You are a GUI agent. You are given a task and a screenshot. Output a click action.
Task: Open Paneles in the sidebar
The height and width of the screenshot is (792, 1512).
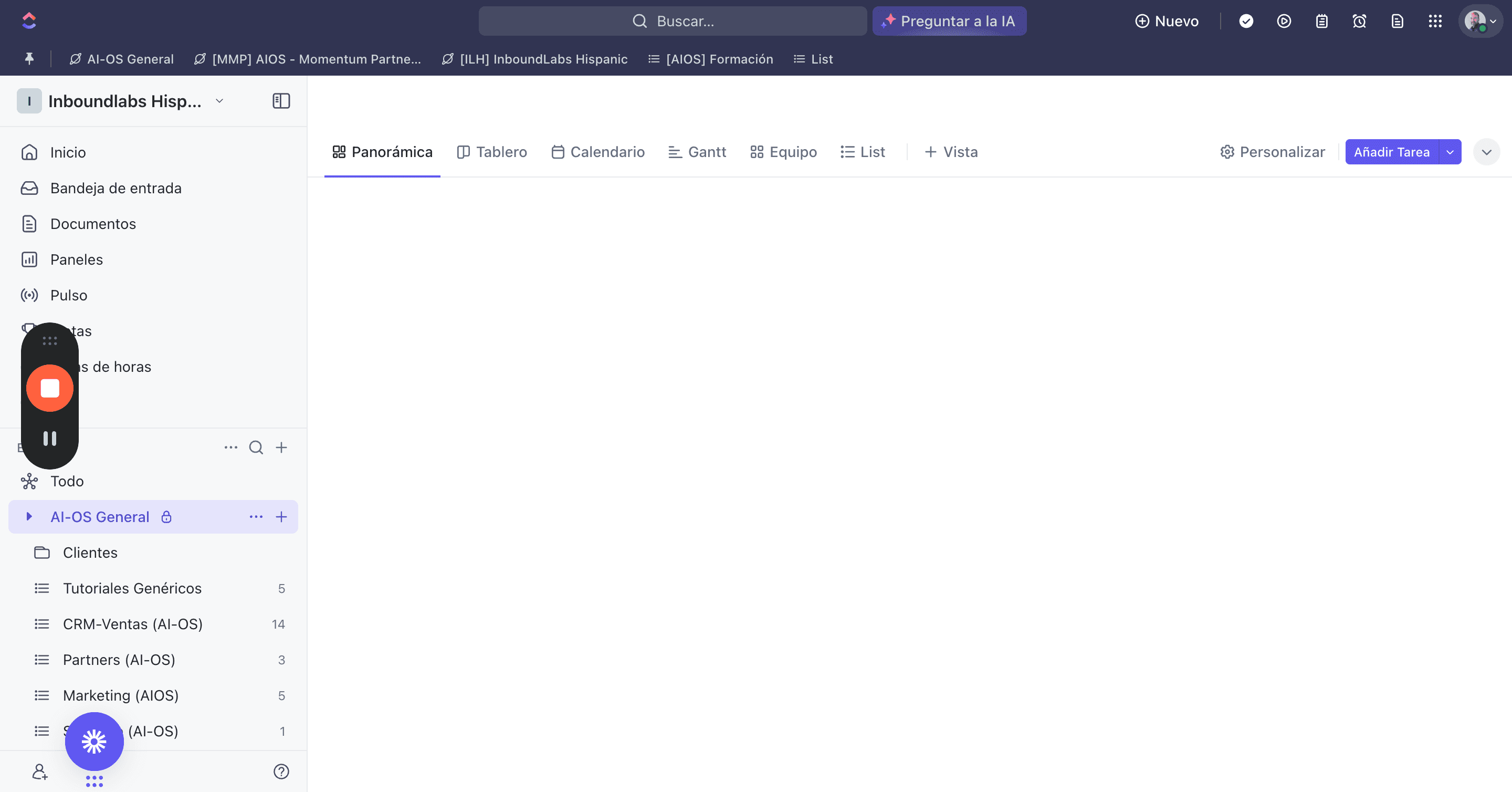coord(154,259)
